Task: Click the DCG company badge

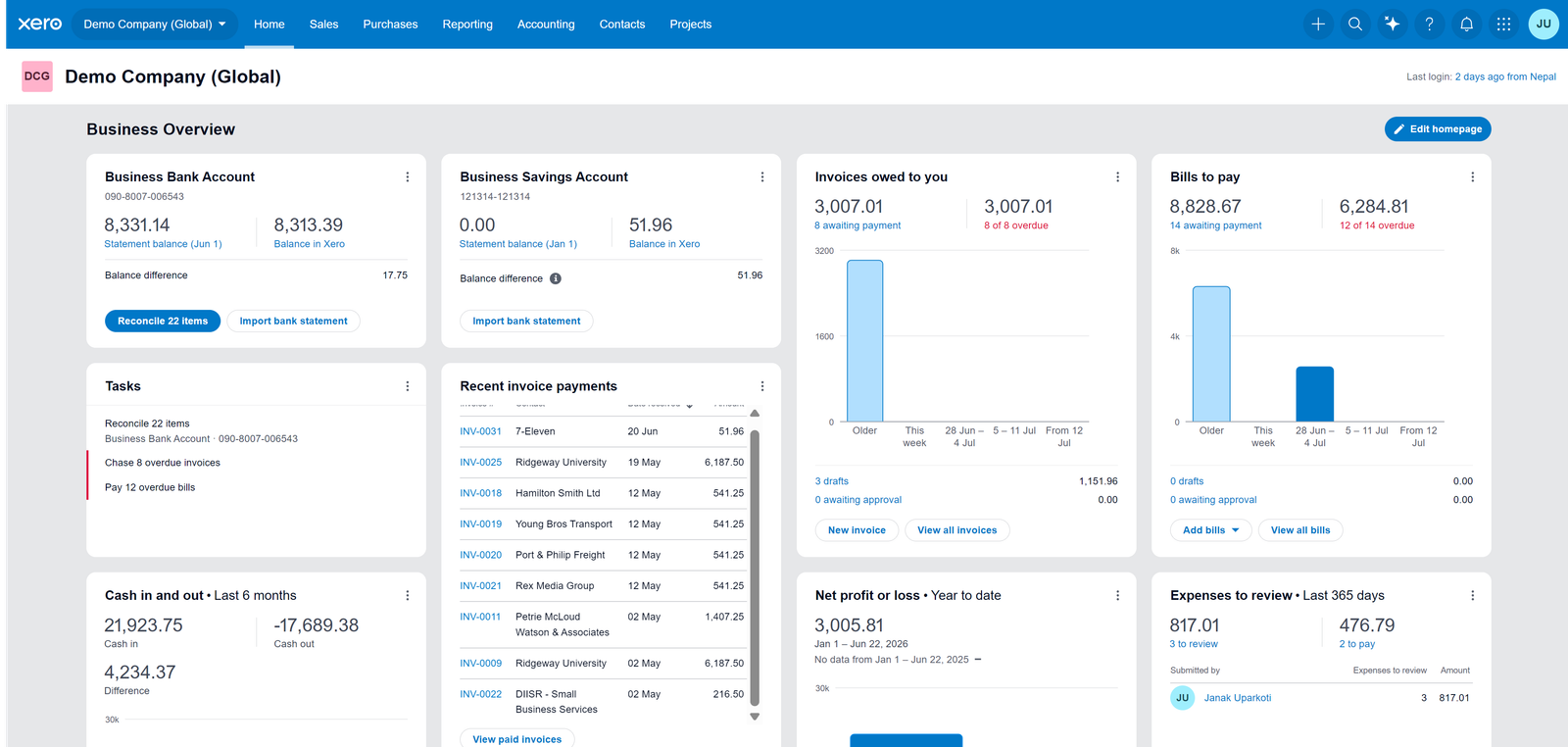Action: (x=37, y=76)
